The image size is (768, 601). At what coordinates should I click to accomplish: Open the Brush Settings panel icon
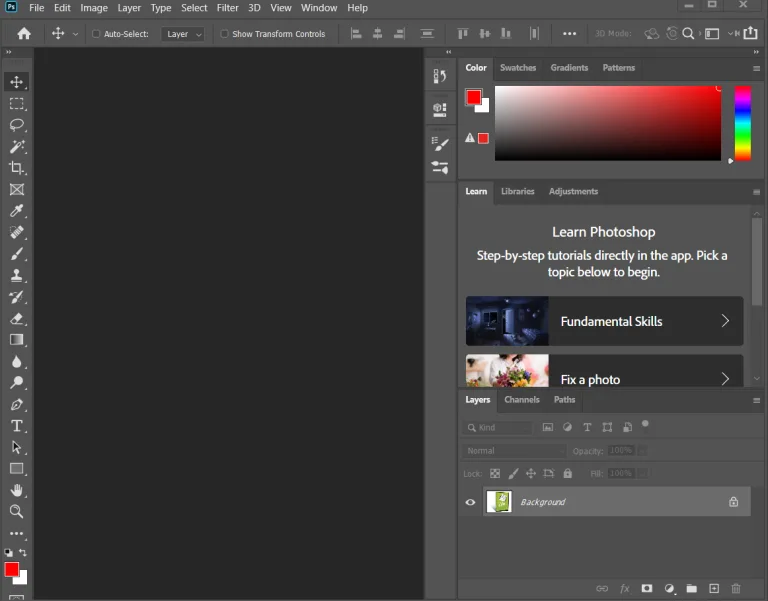[440, 144]
